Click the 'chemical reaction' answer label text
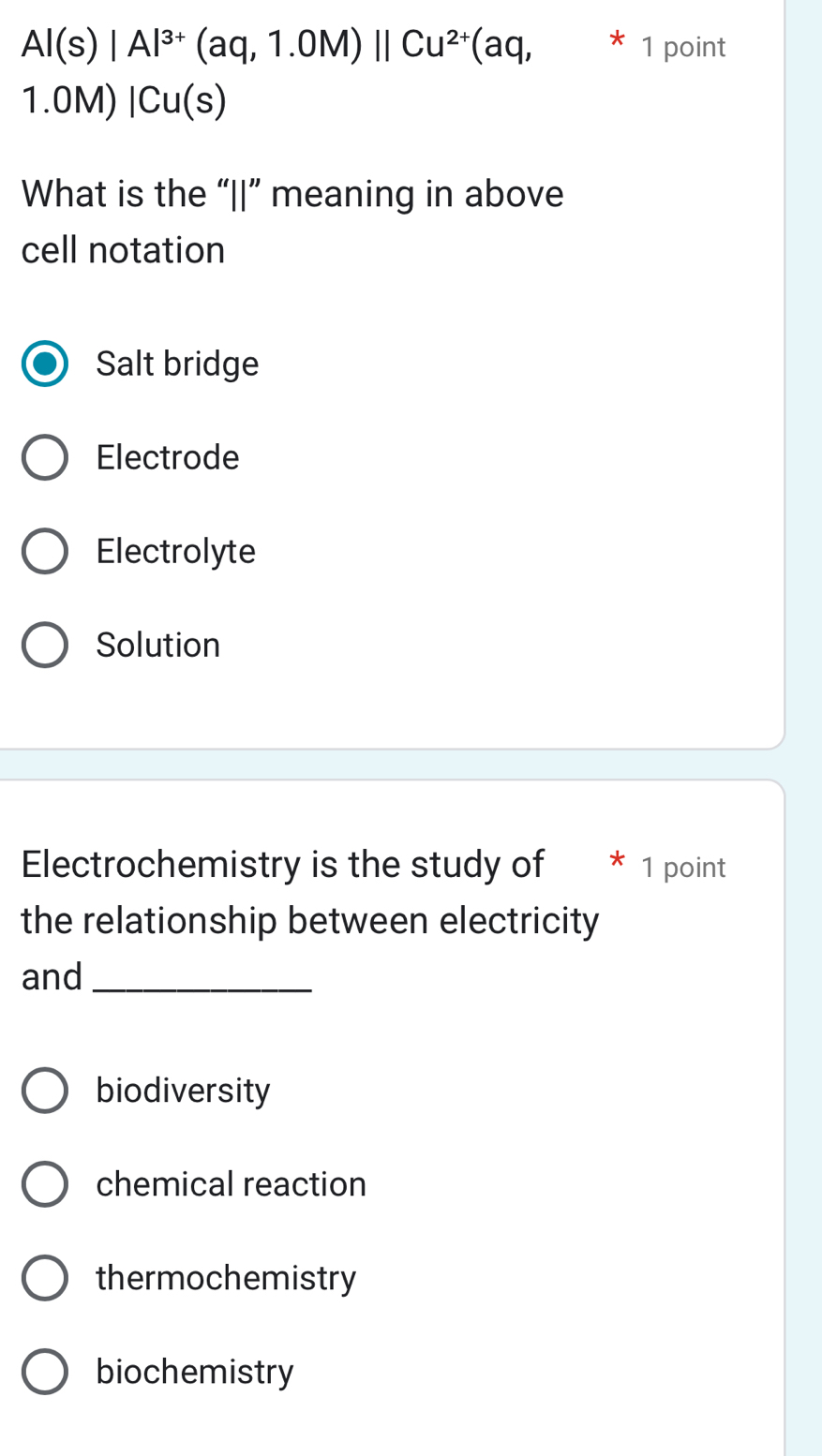The width and height of the screenshot is (822, 1456). click(x=231, y=1184)
